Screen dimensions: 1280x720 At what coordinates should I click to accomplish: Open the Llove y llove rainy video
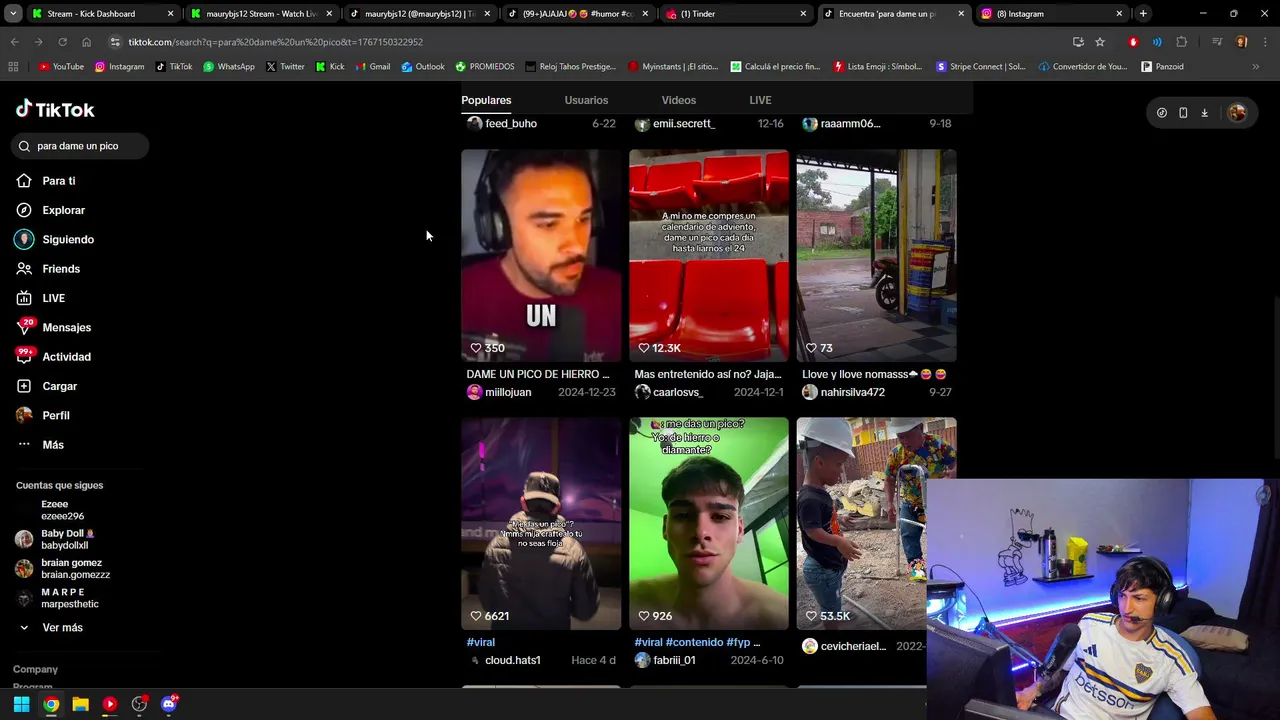[876, 255]
